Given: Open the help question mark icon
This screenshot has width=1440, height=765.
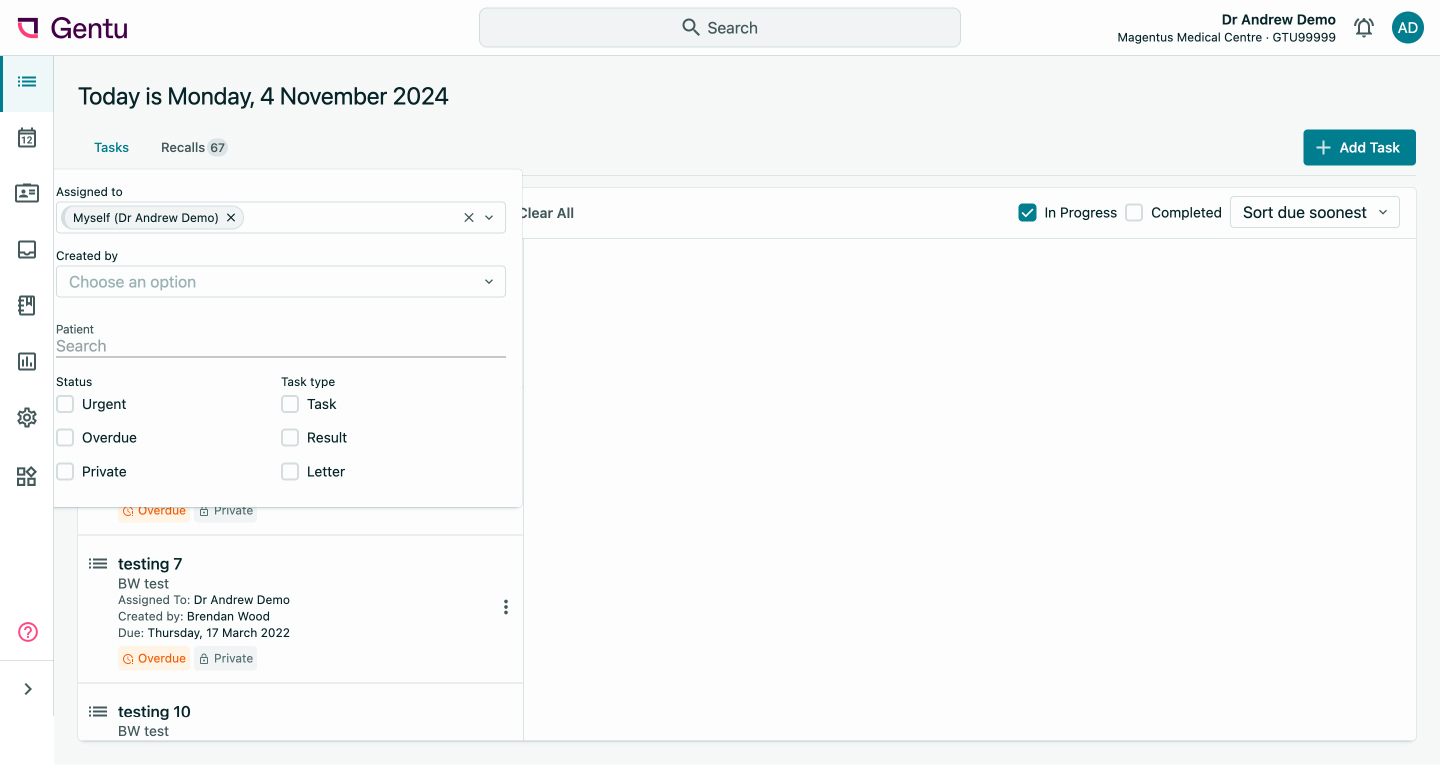Looking at the screenshot, I should 28,632.
